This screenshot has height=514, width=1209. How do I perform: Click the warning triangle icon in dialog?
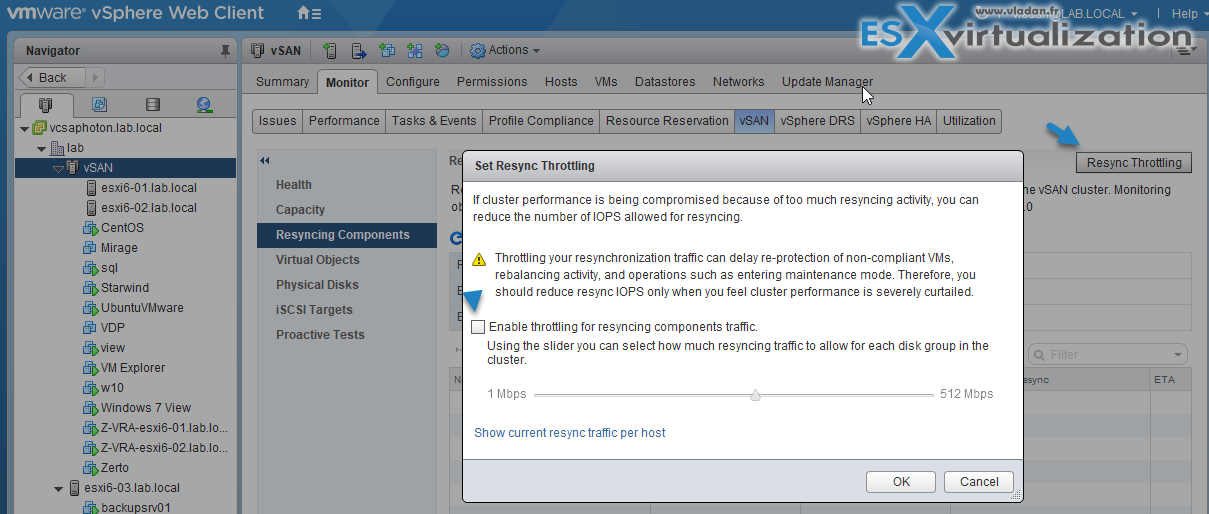click(478, 258)
